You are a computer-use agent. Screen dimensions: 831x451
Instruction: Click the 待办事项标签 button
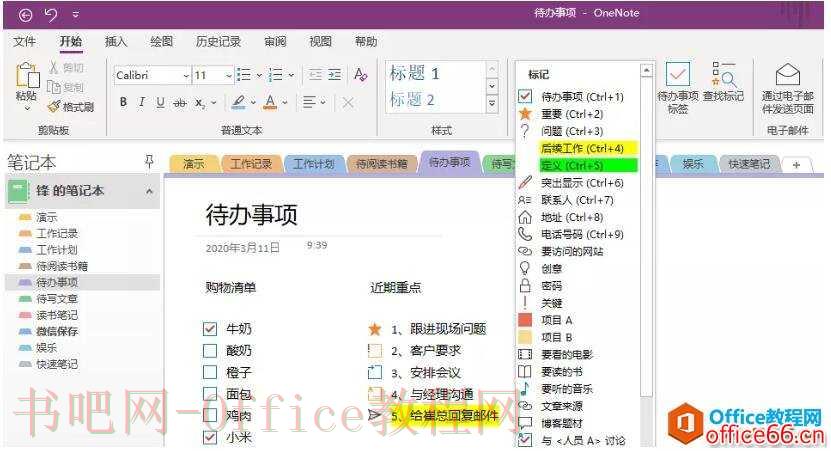[678, 88]
